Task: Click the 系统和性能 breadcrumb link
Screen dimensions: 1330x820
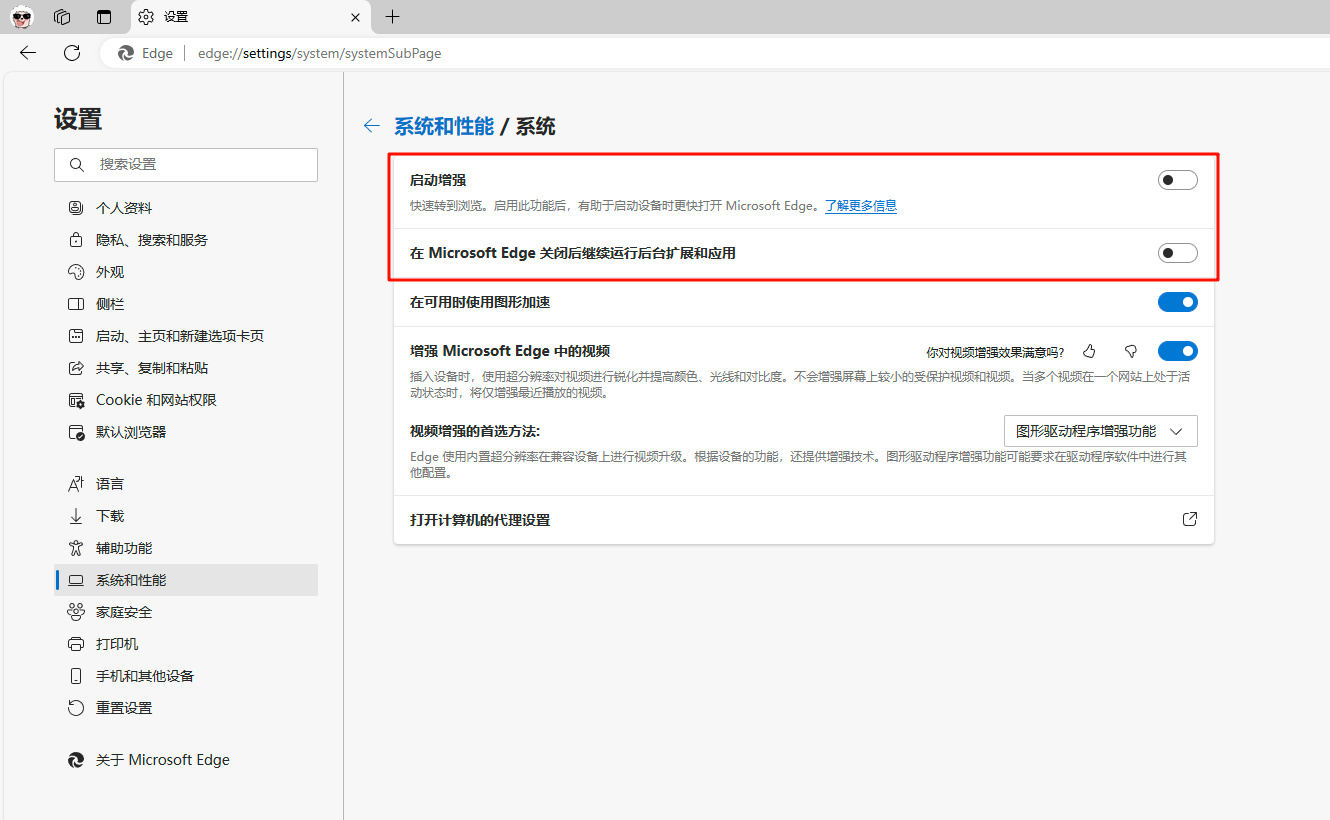Action: click(x=444, y=126)
